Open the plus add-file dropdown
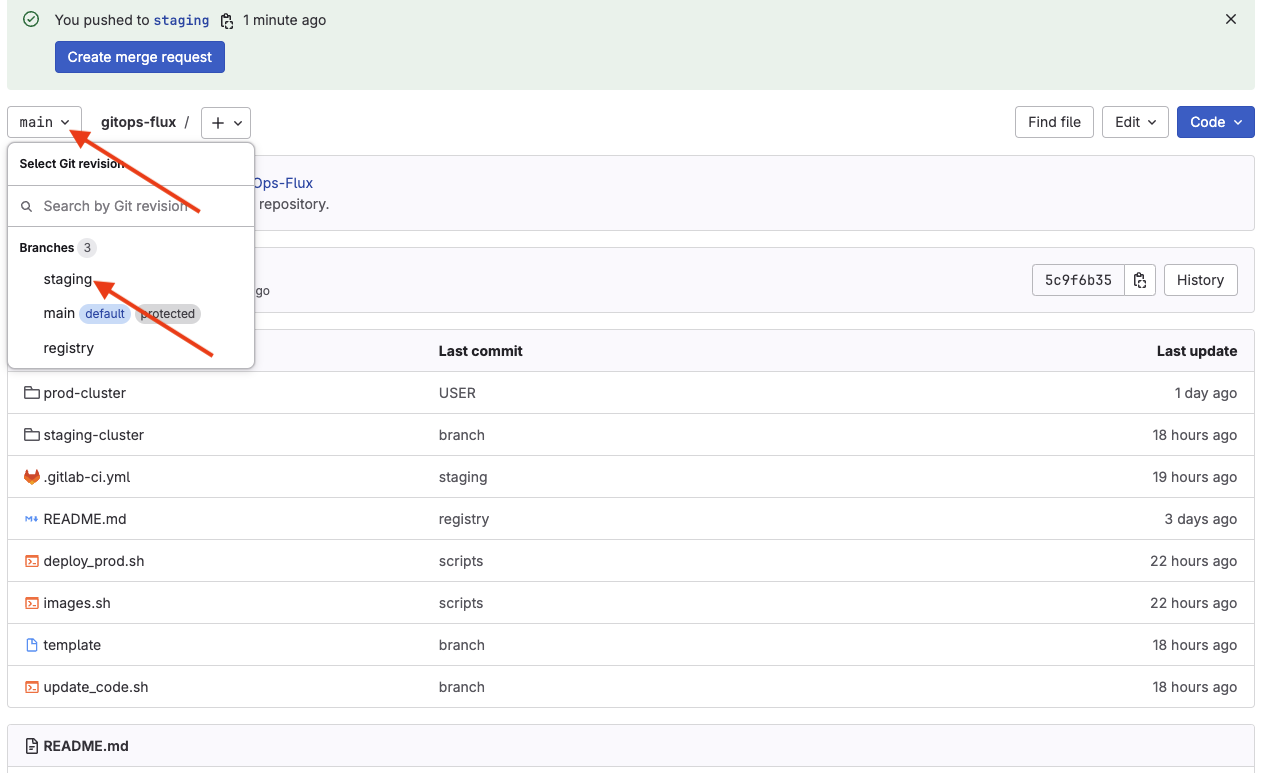Image resolution: width=1274 pixels, height=773 pixels. tap(226, 122)
